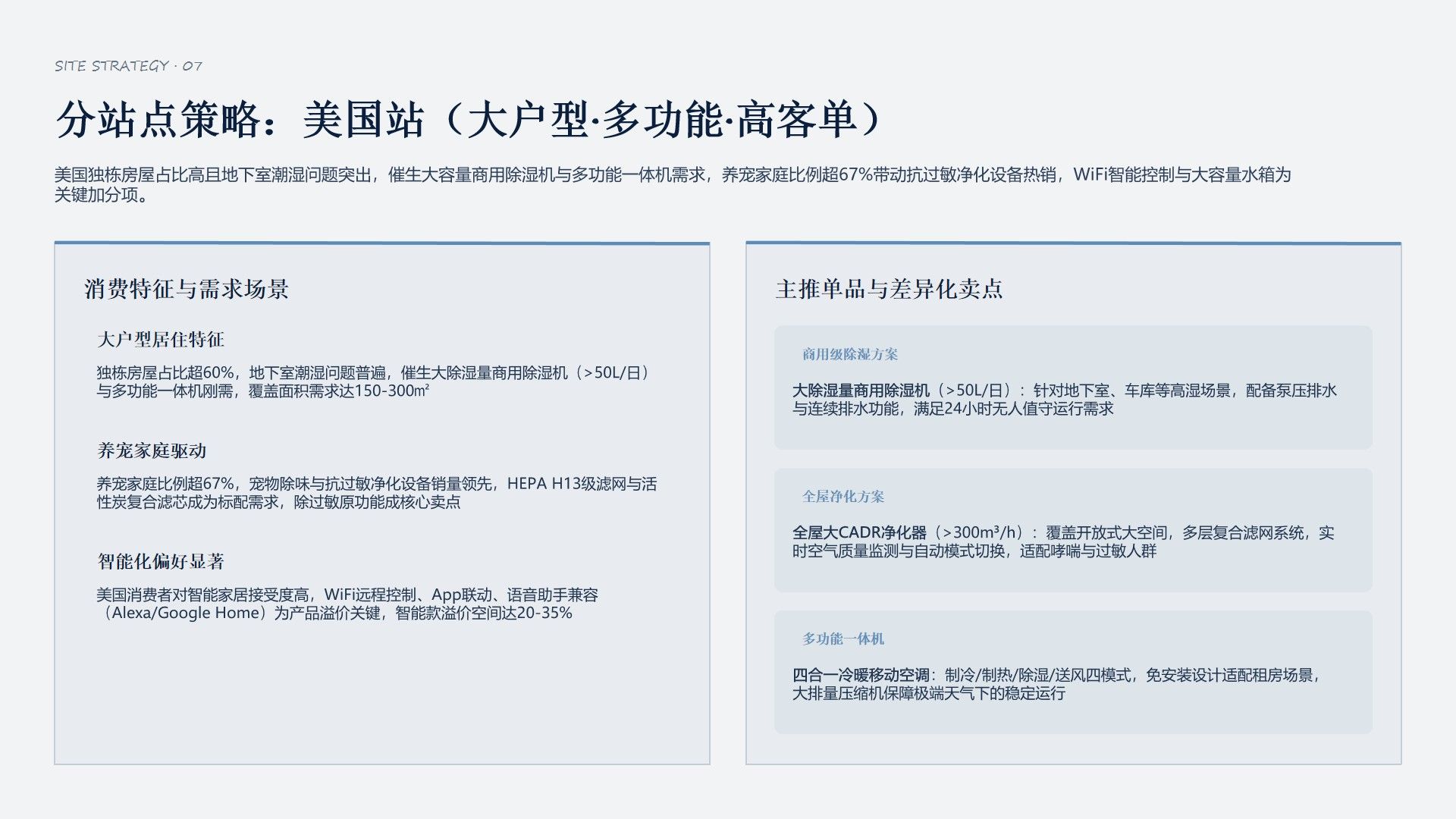Image resolution: width=1456 pixels, height=819 pixels.
Task: Click the '商用级除湿方案' card label
Action: click(850, 354)
